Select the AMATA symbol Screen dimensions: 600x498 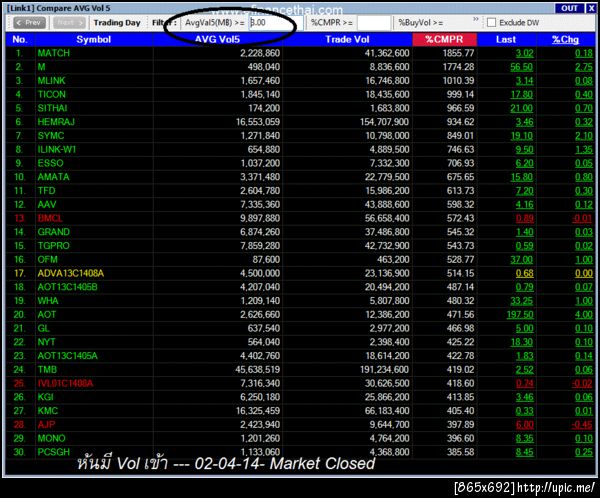pyautogui.click(x=53, y=177)
